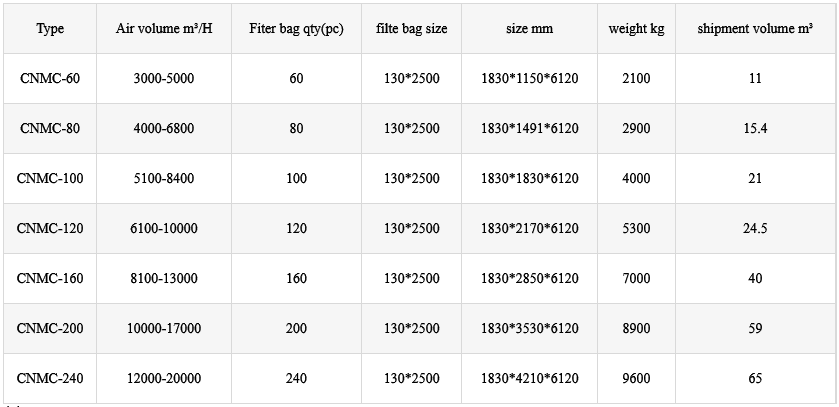
Task: Select the "Fiter bag qty(pc)" header cell
Action: [x=296, y=29]
